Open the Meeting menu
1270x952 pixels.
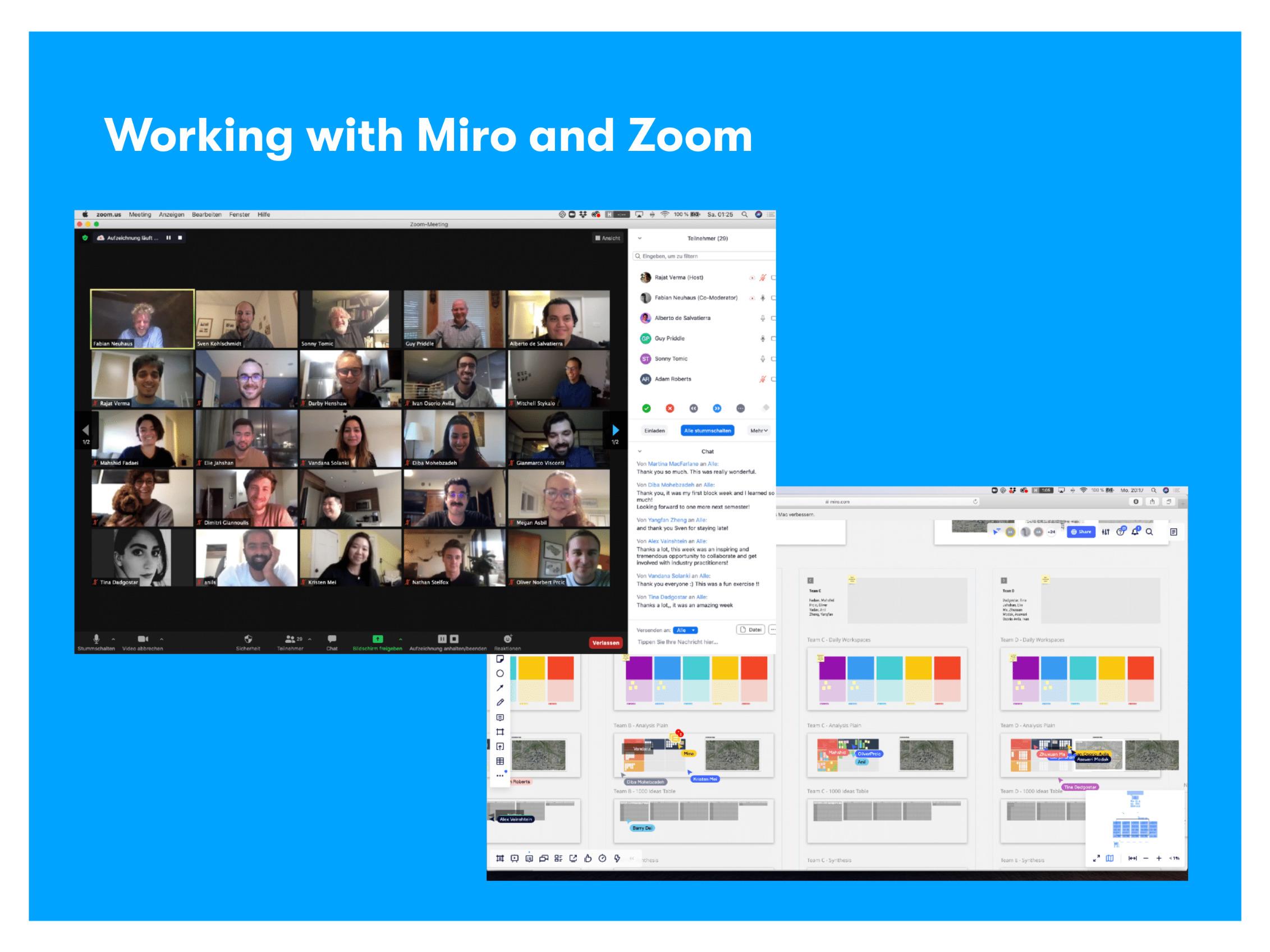pyautogui.click(x=140, y=215)
